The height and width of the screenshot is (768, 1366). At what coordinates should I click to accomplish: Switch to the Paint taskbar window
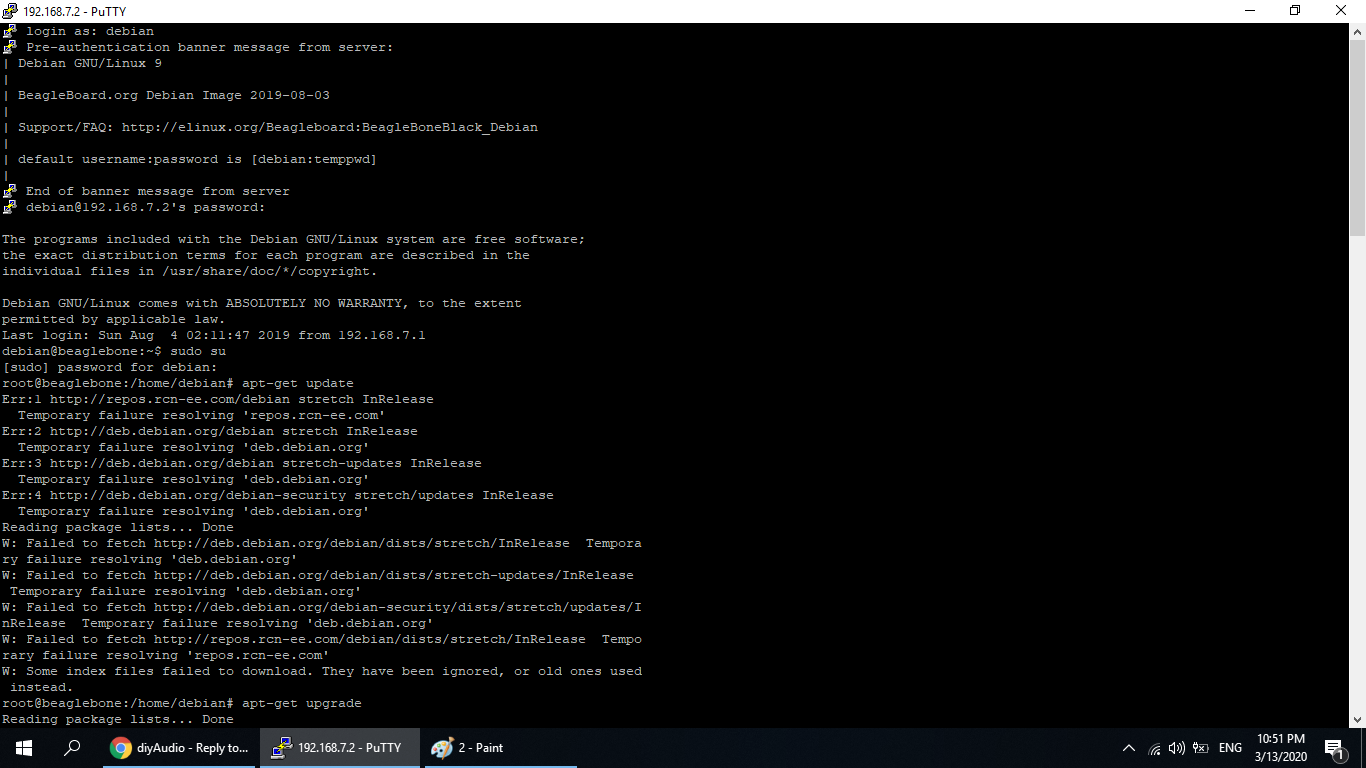pyautogui.click(x=499, y=748)
